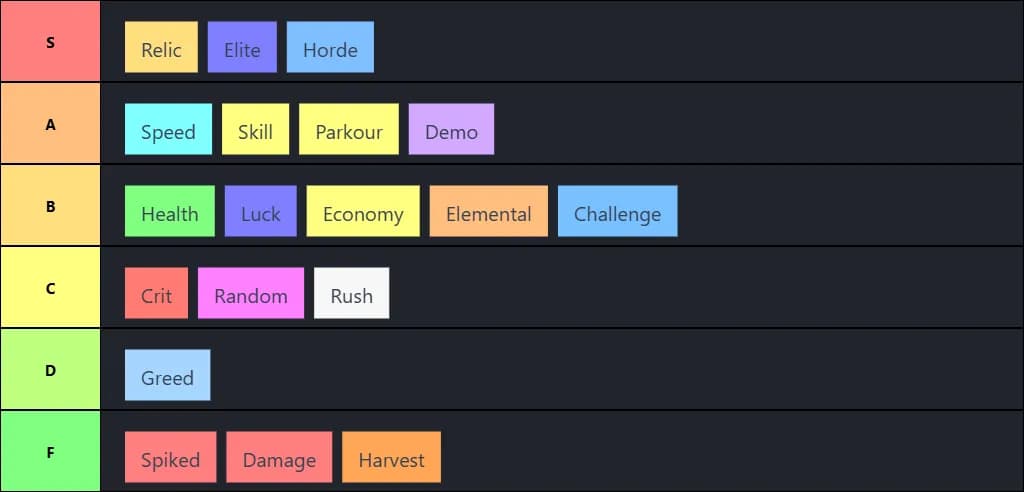Click the red S tier label
The image size is (1024, 492).
pos(50,42)
